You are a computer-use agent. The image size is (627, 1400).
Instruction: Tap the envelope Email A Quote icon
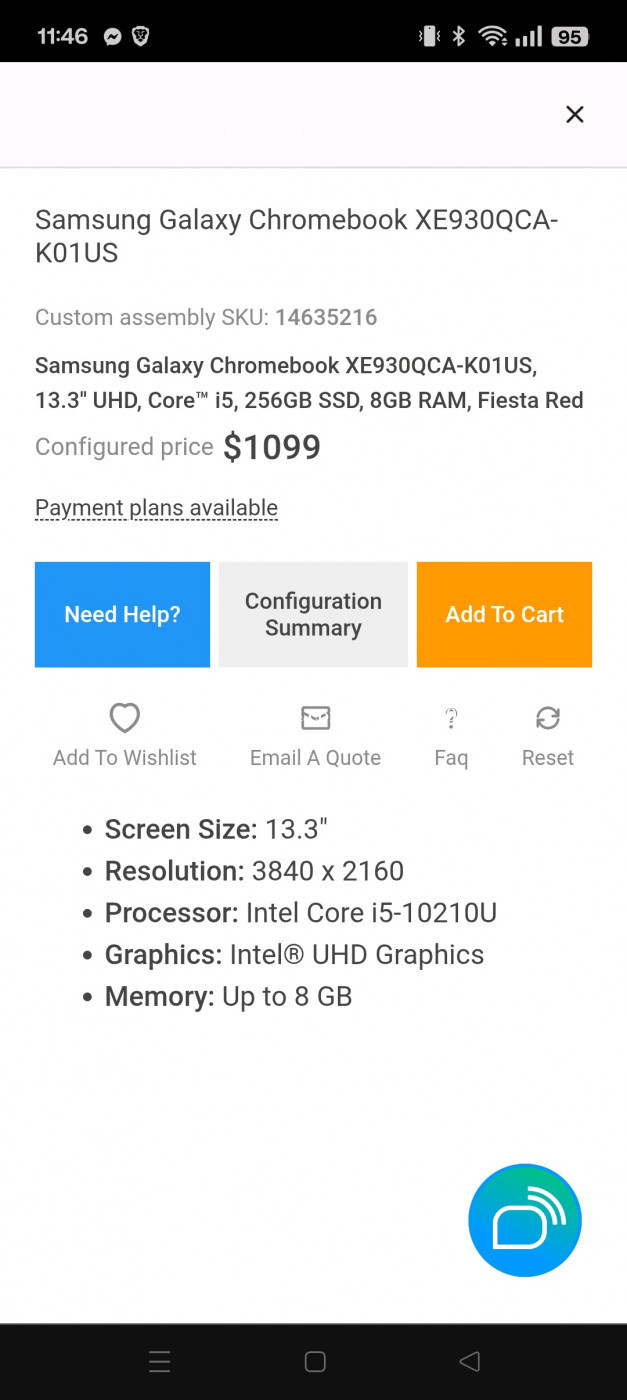[x=315, y=717]
